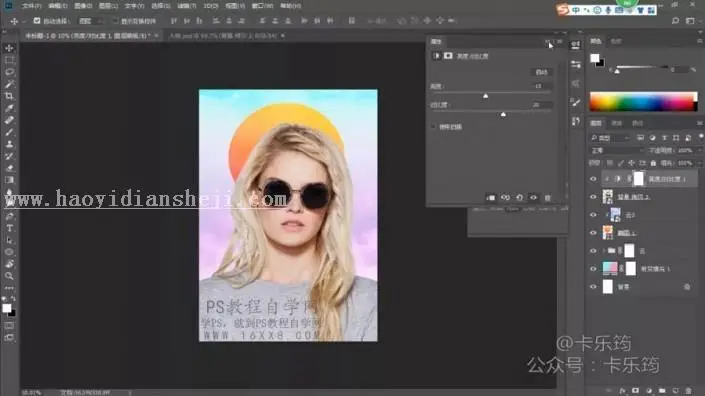Screen dimensions: 705x396
Task: Select the Eyedropper tool
Action: 9,108
